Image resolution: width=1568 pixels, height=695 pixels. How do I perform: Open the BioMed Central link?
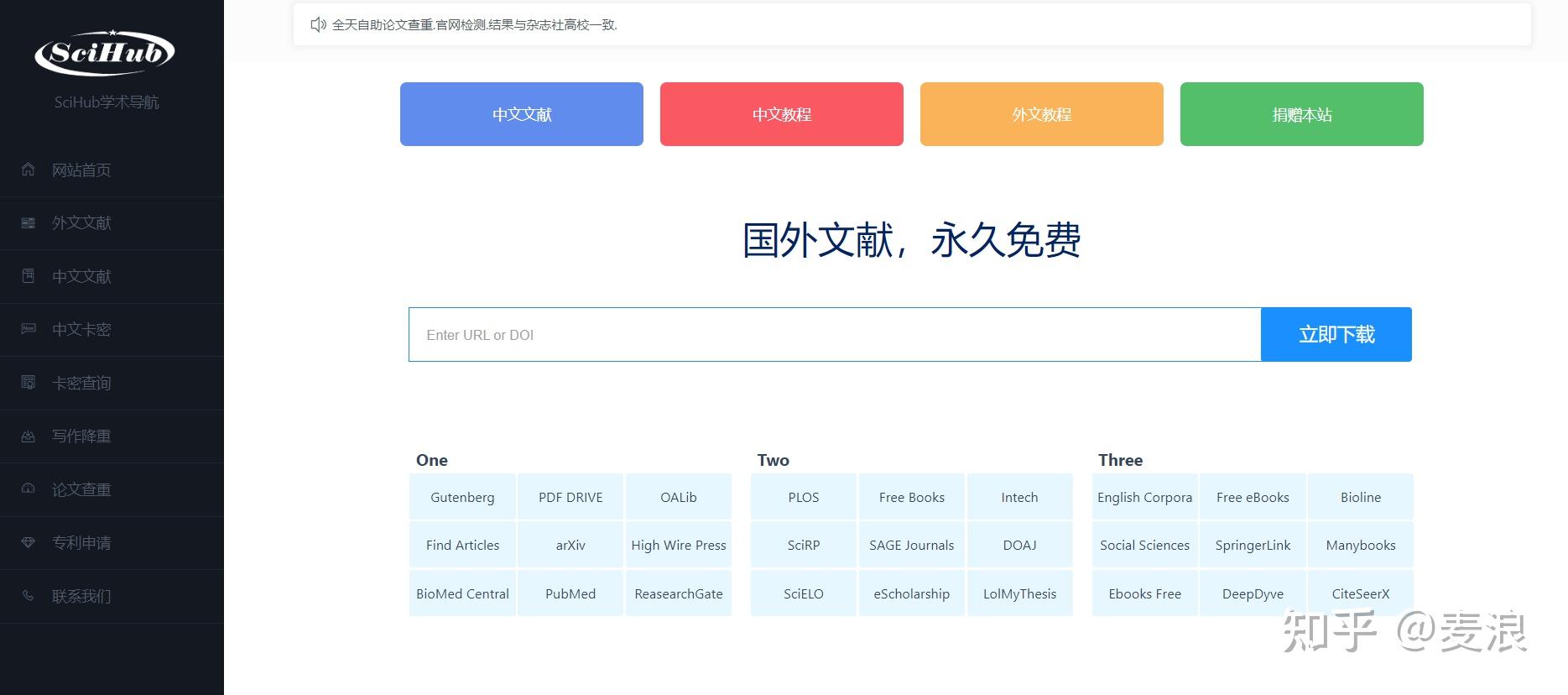click(462, 593)
